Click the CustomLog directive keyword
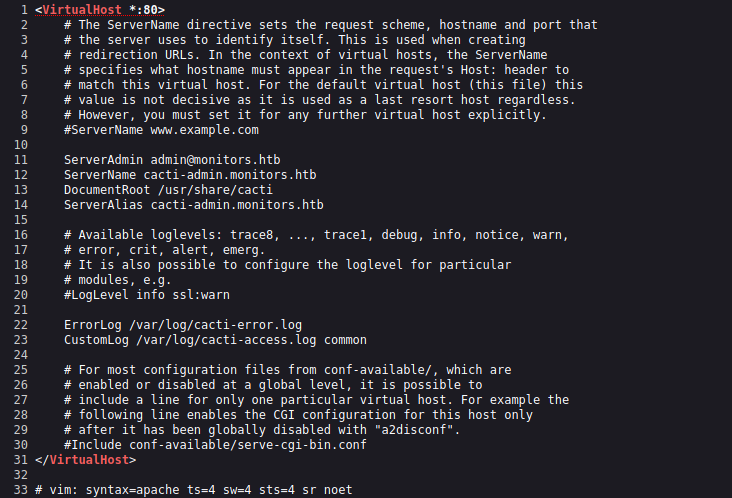 [97, 340]
